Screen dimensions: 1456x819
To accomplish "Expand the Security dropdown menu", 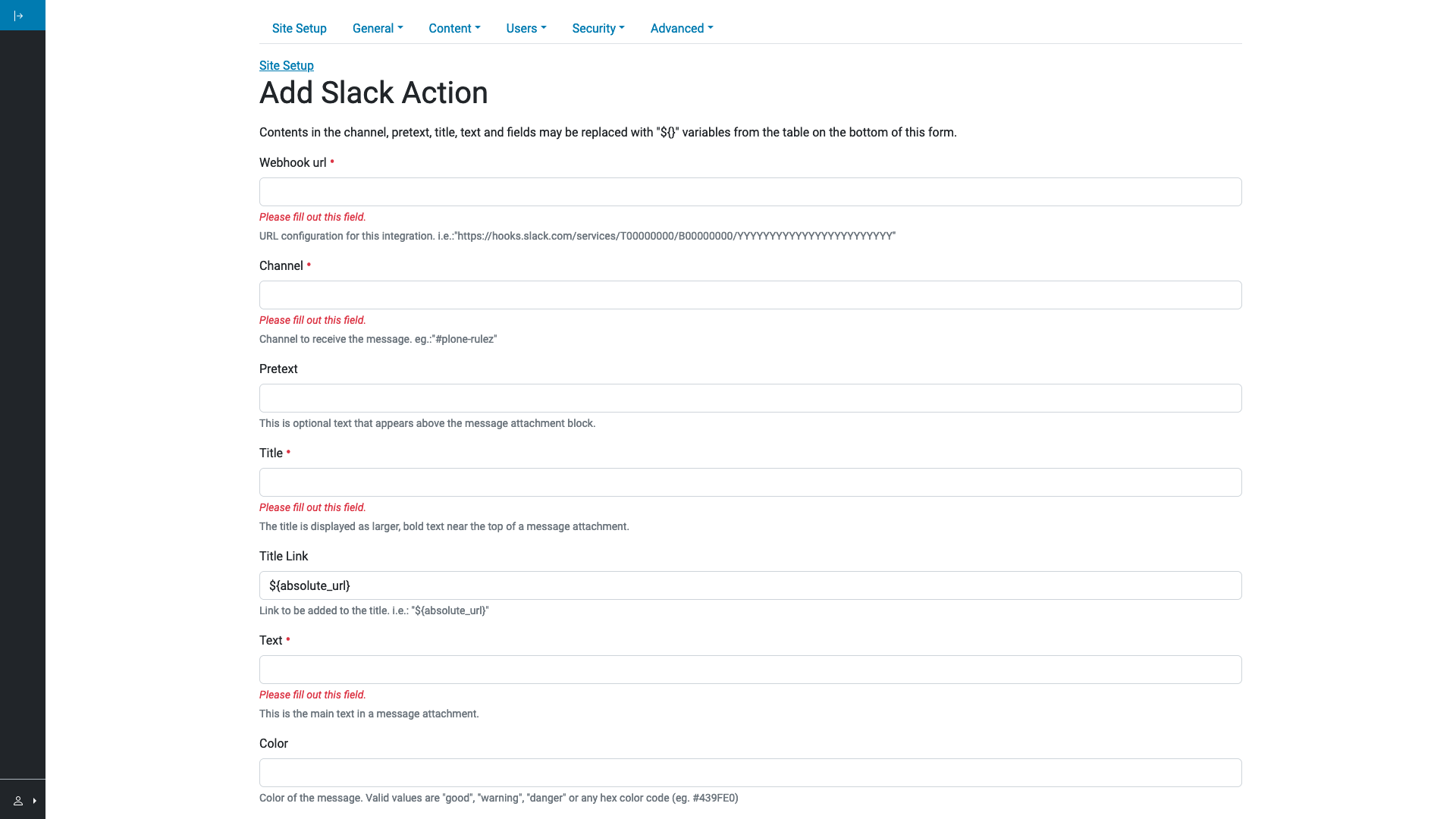I will [x=598, y=28].
